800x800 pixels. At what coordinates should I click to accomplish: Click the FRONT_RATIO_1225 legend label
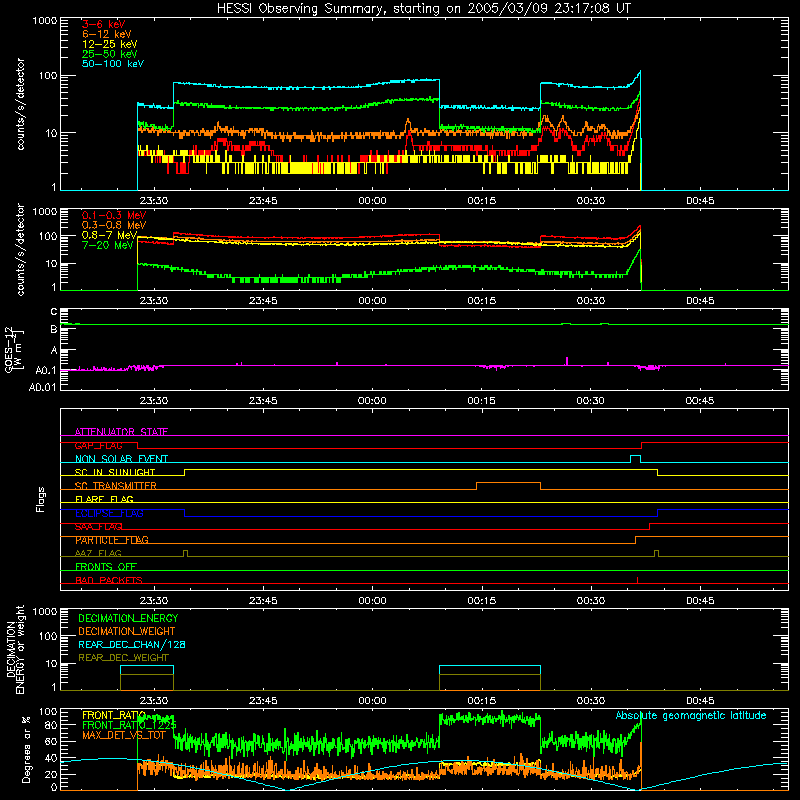(x=129, y=725)
